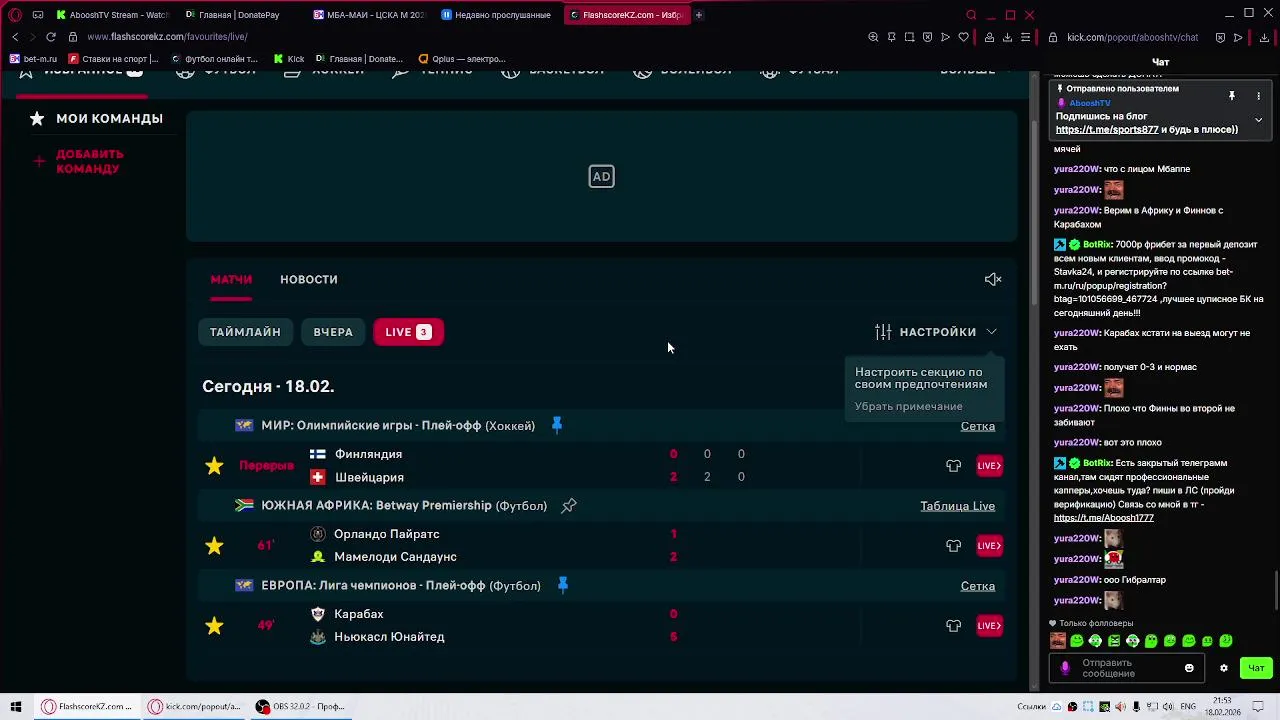Dismiss the tooltip with Убрать примечание
The width and height of the screenshot is (1280, 720).
[x=909, y=406]
